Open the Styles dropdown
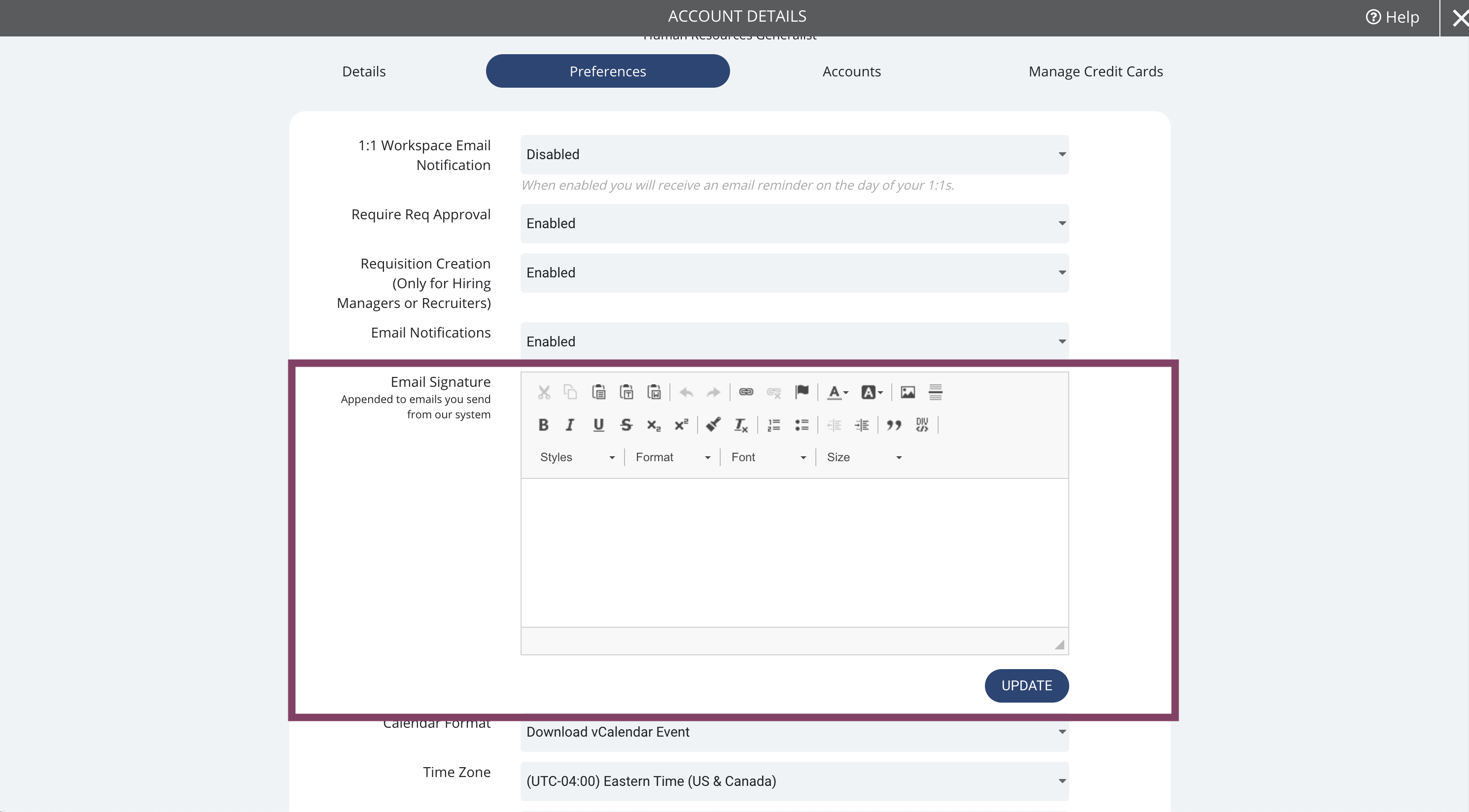The height and width of the screenshot is (812, 1469). (577, 457)
